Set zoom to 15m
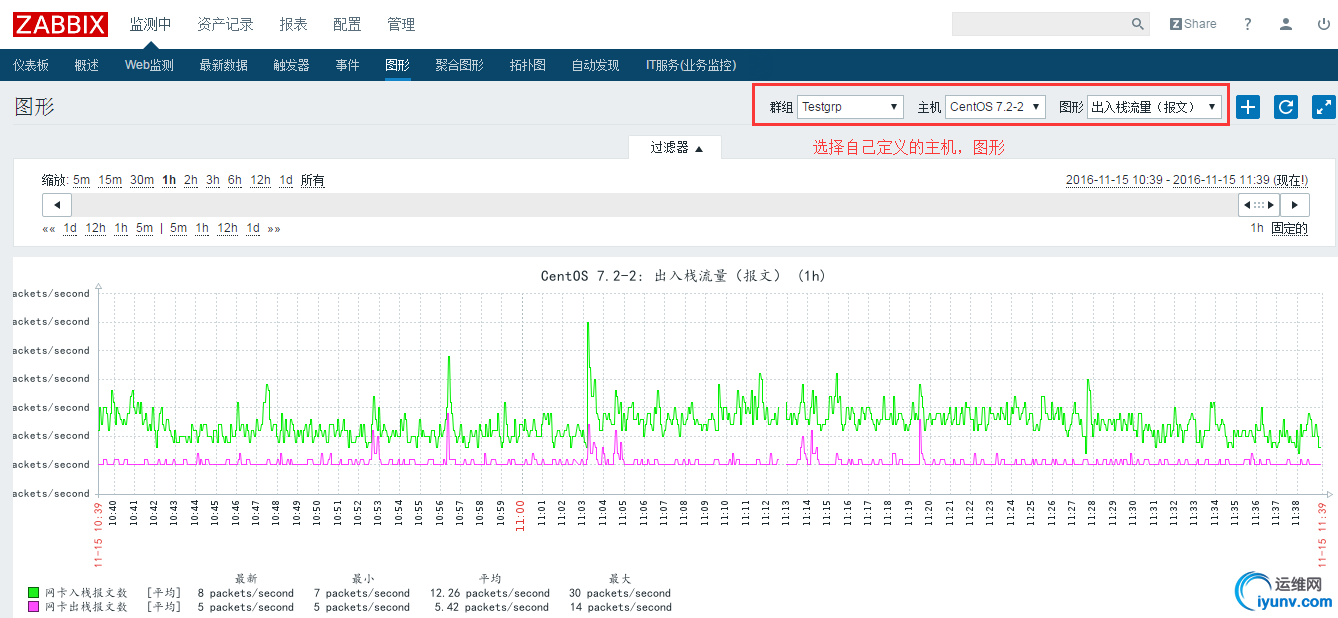Viewport: 1338px width, 618px height. coord(110,180)
